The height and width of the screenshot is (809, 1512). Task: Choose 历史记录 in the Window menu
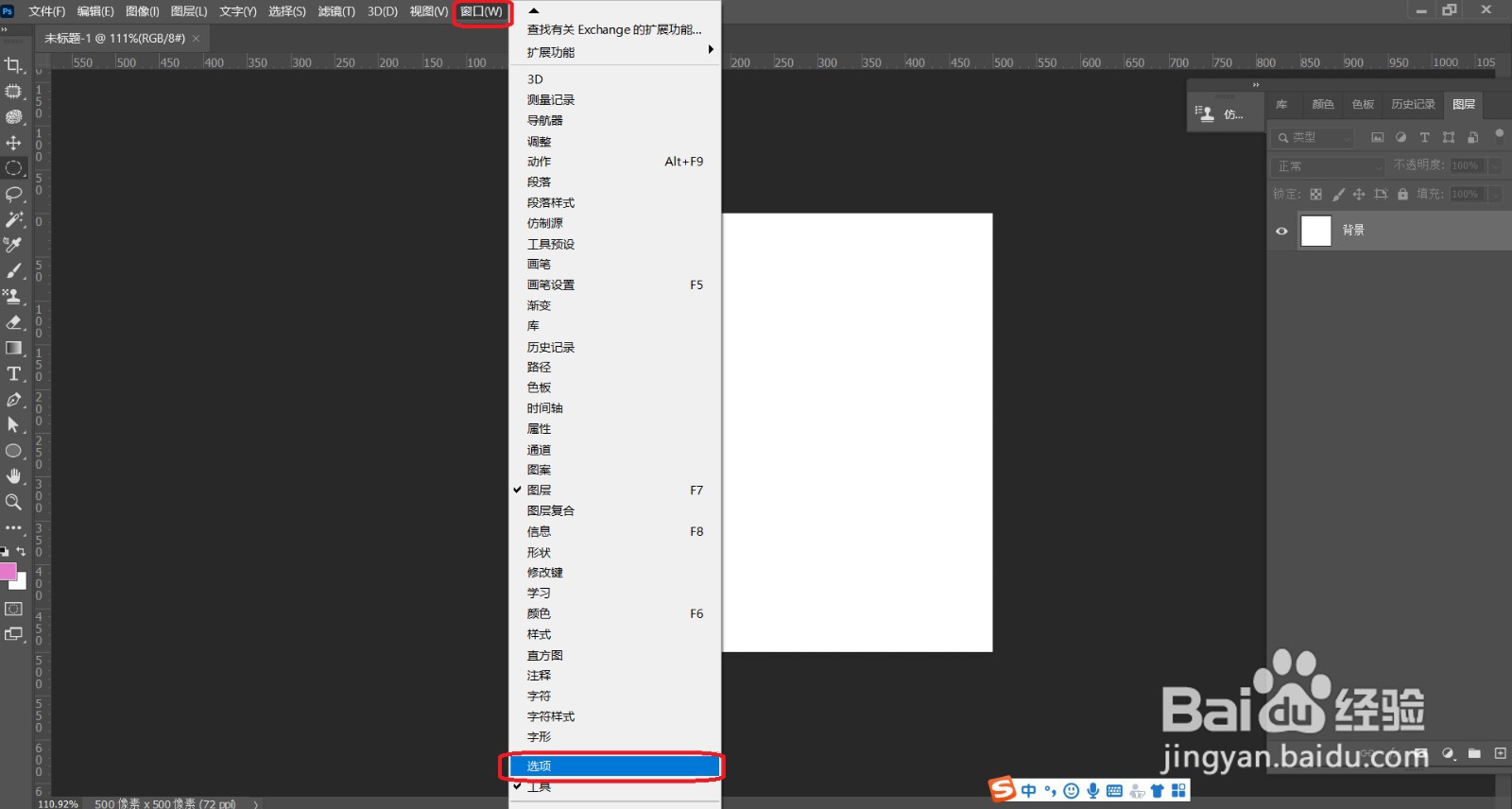coord(614,347)
